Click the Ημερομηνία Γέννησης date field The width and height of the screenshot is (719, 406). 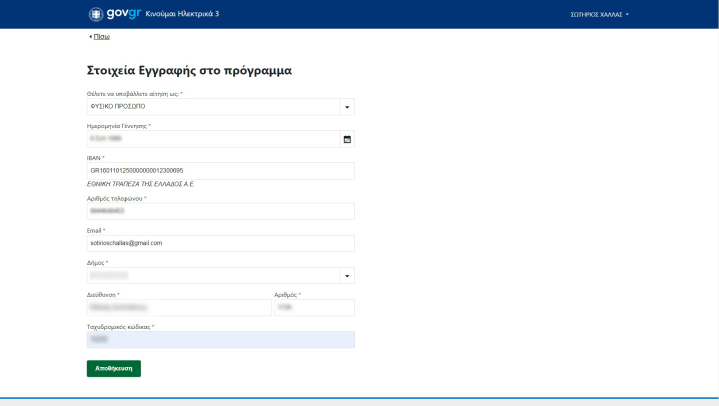tap(210, 139)
